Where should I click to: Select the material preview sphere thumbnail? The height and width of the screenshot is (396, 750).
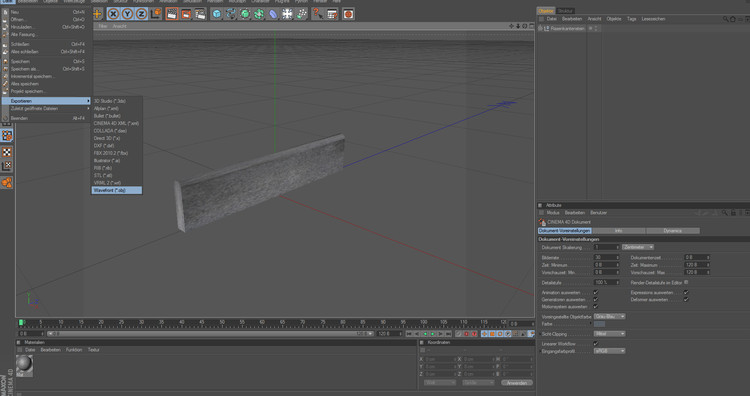coord(24,365)
